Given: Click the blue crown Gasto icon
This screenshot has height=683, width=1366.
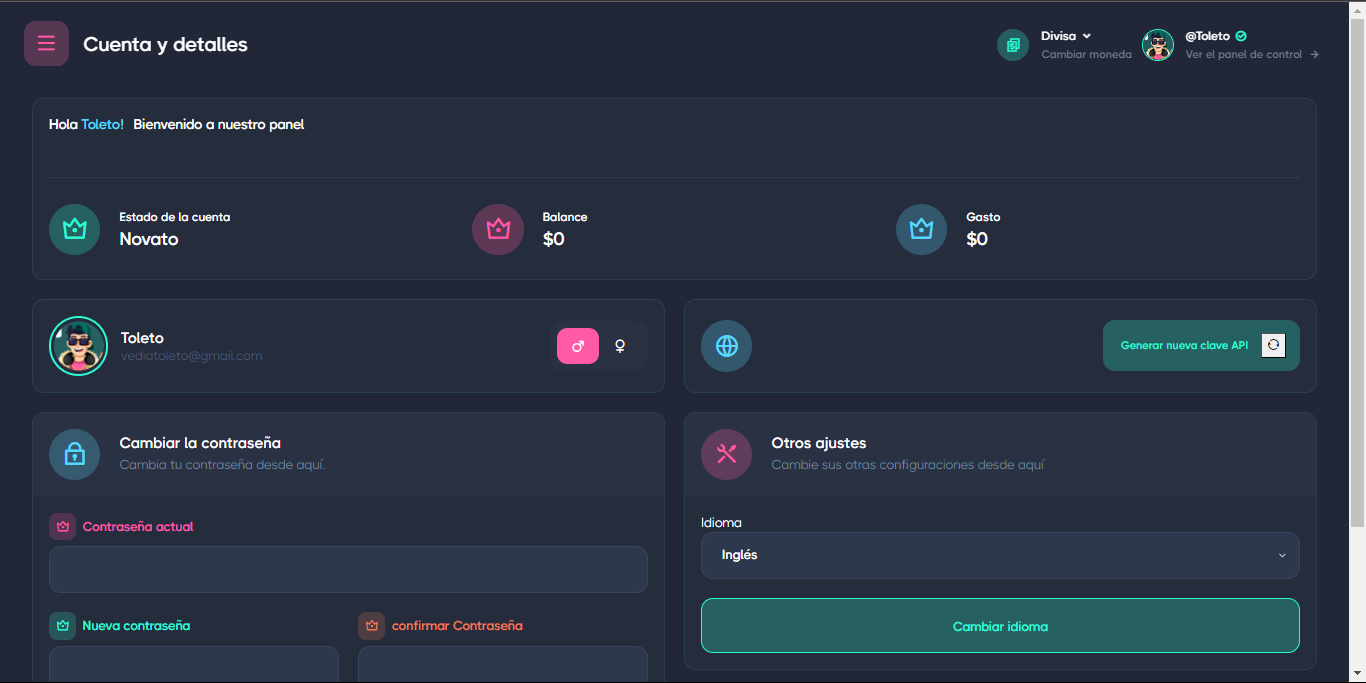Looking at the screenshot, I should click(921, 229).
